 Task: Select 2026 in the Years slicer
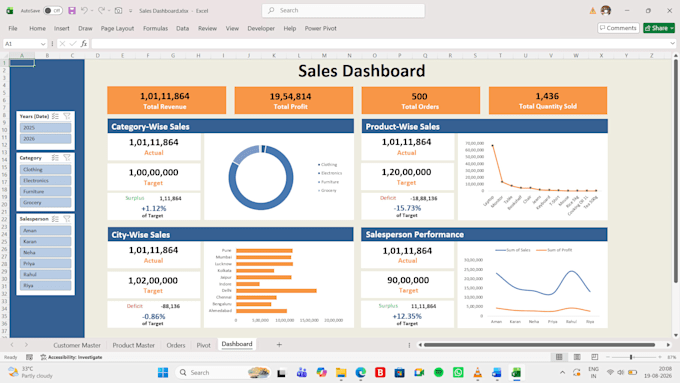pos(45,139)
